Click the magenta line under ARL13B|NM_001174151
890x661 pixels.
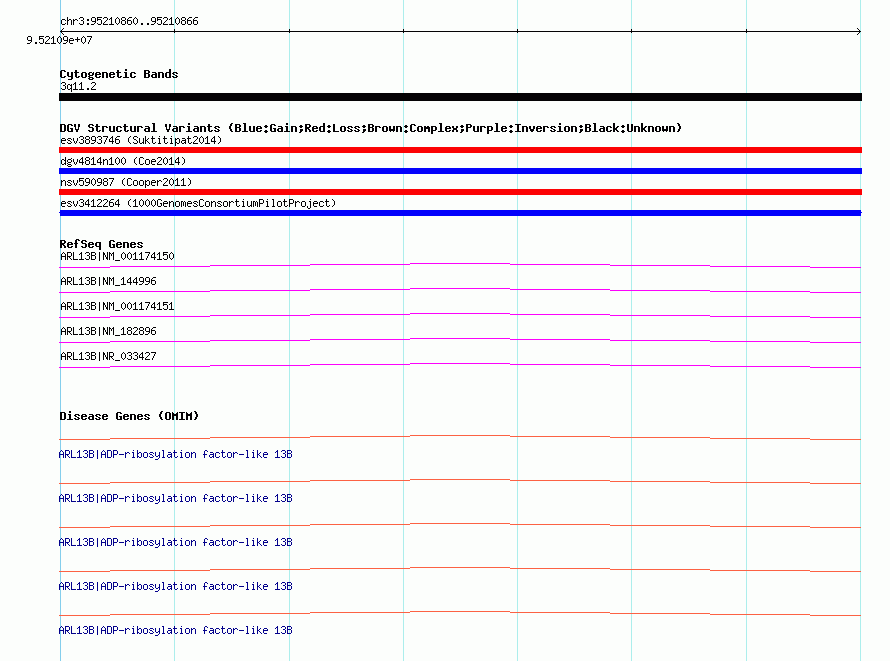(460, 315)
